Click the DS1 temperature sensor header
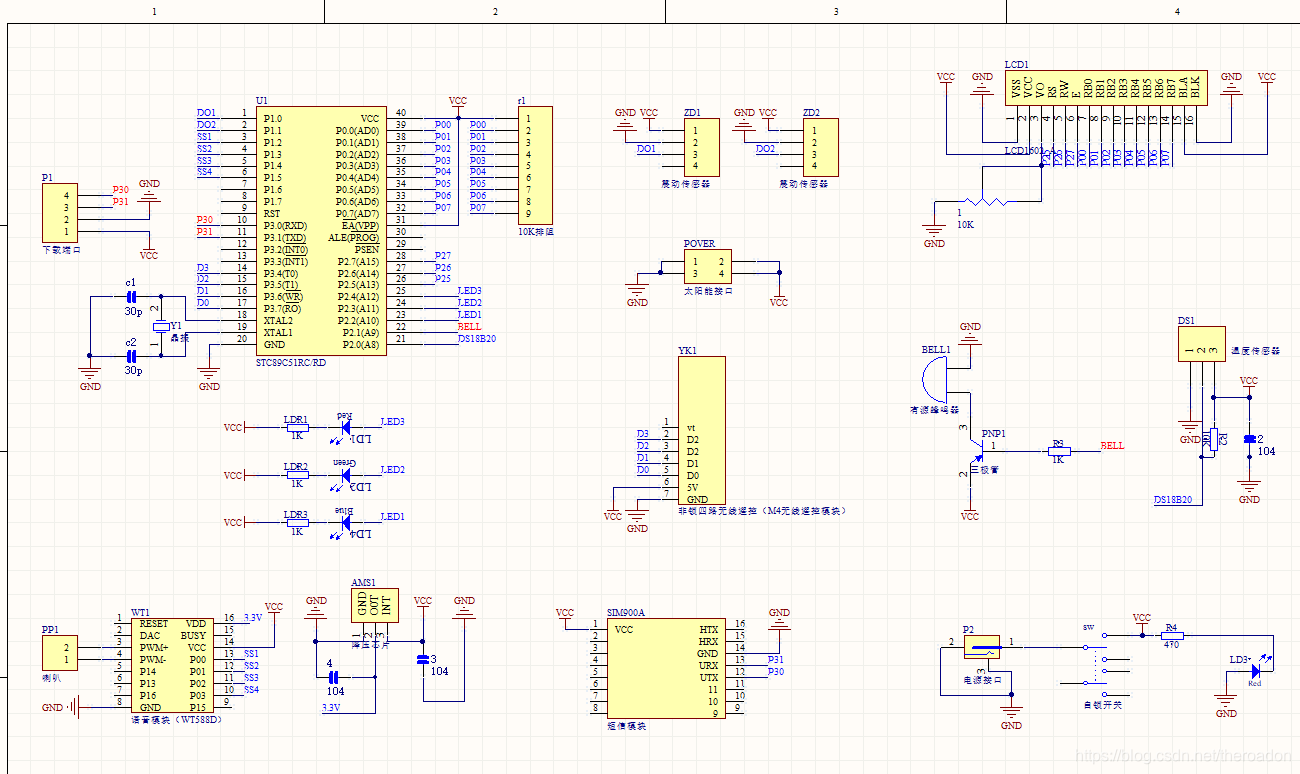 (x=1200, y=344)
